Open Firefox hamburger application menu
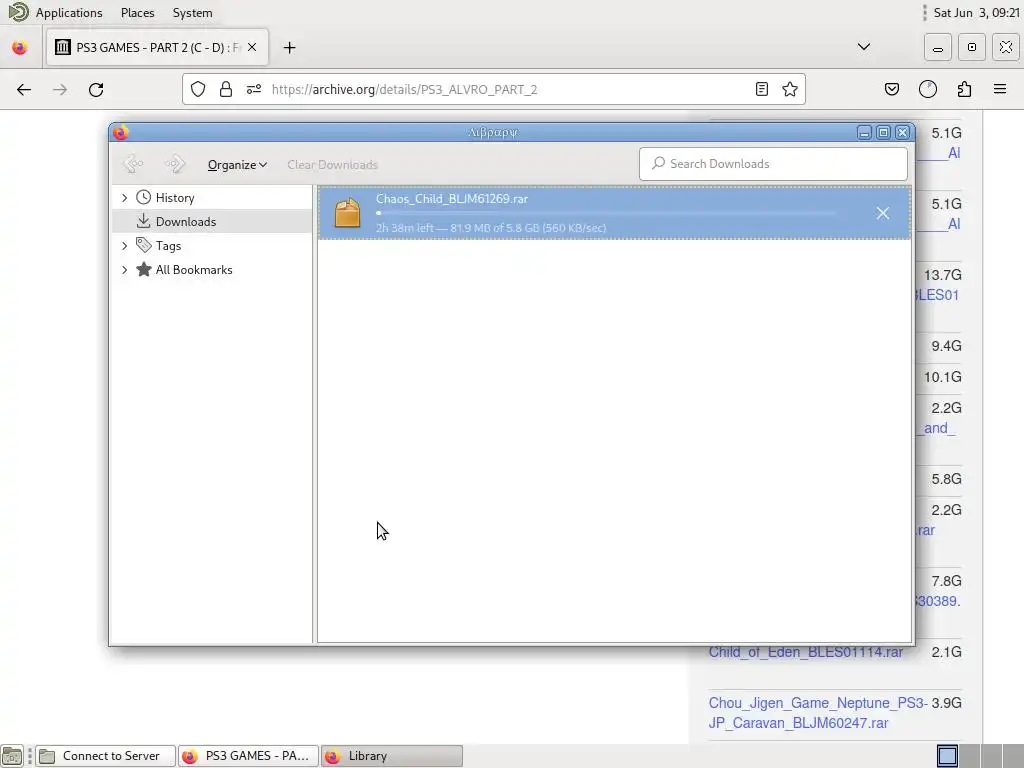 pyautogui.click(x=1000, y=89)
